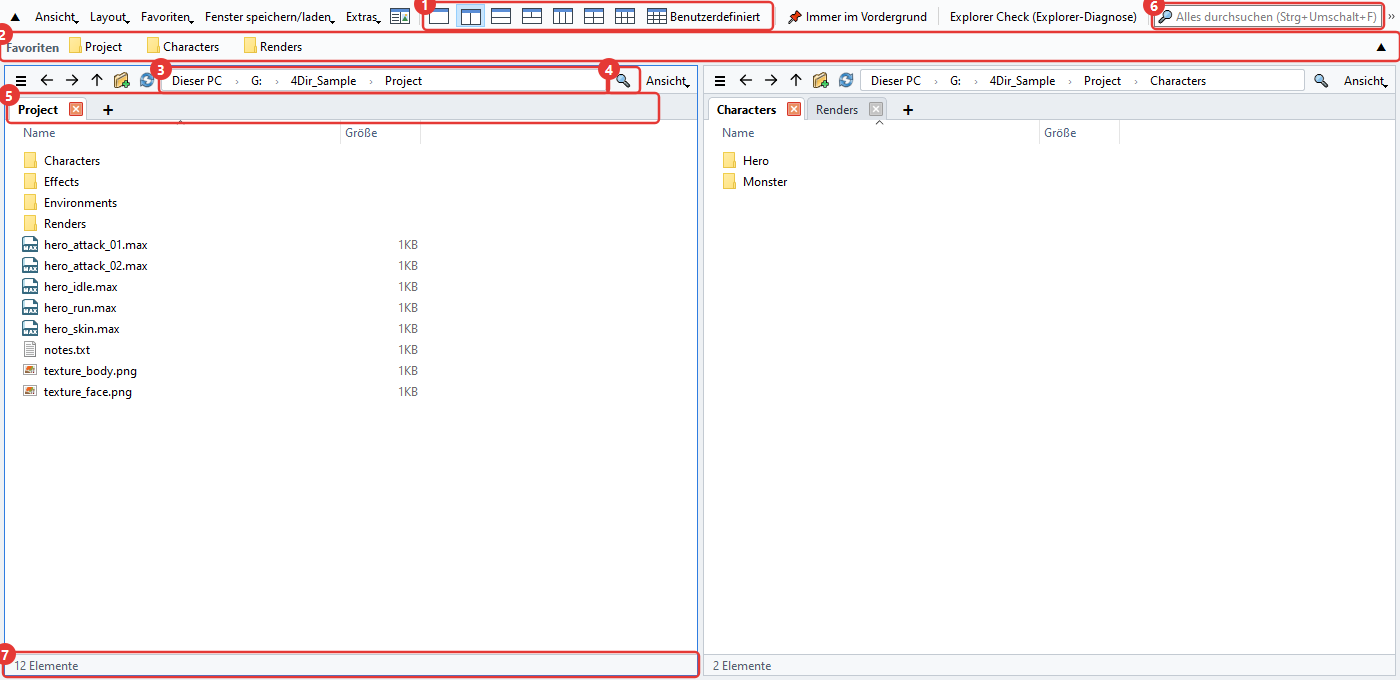Go back in the left pane

coord(47,81)
